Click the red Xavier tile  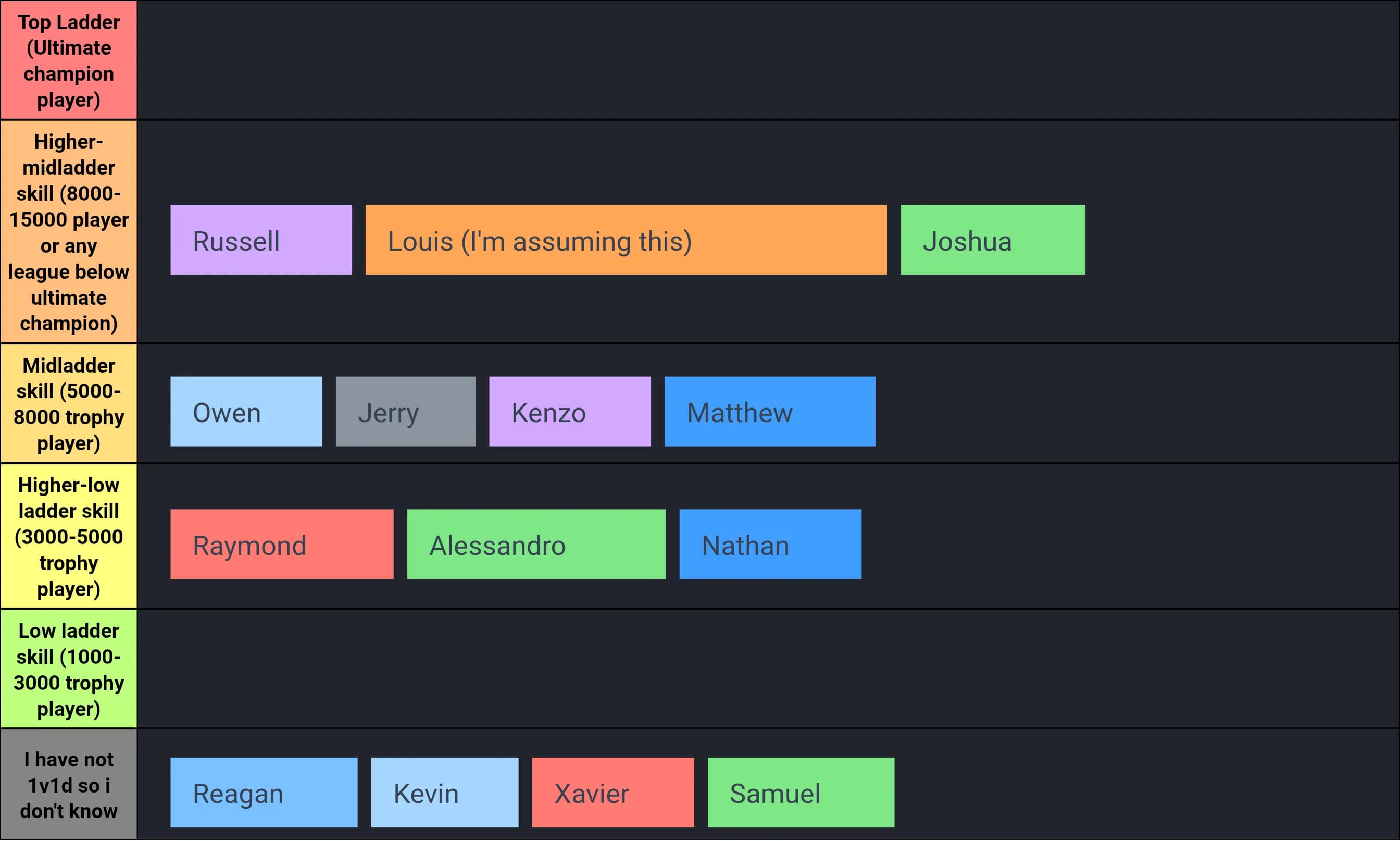click(x=613, y=792)
